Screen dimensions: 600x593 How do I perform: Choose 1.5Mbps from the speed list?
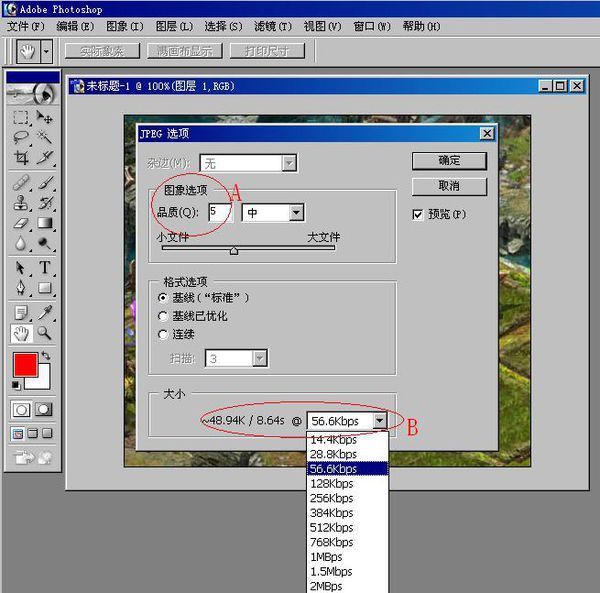click(347, 572)
